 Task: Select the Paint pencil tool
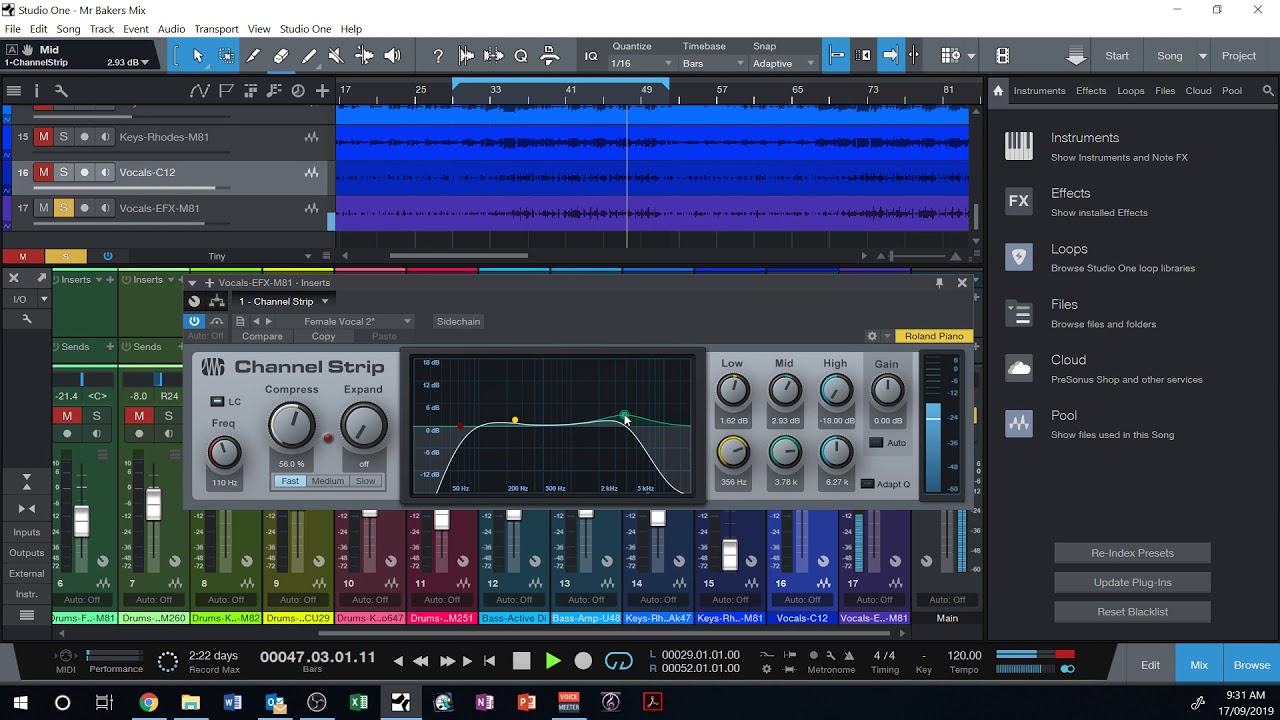tap(309, 56)
